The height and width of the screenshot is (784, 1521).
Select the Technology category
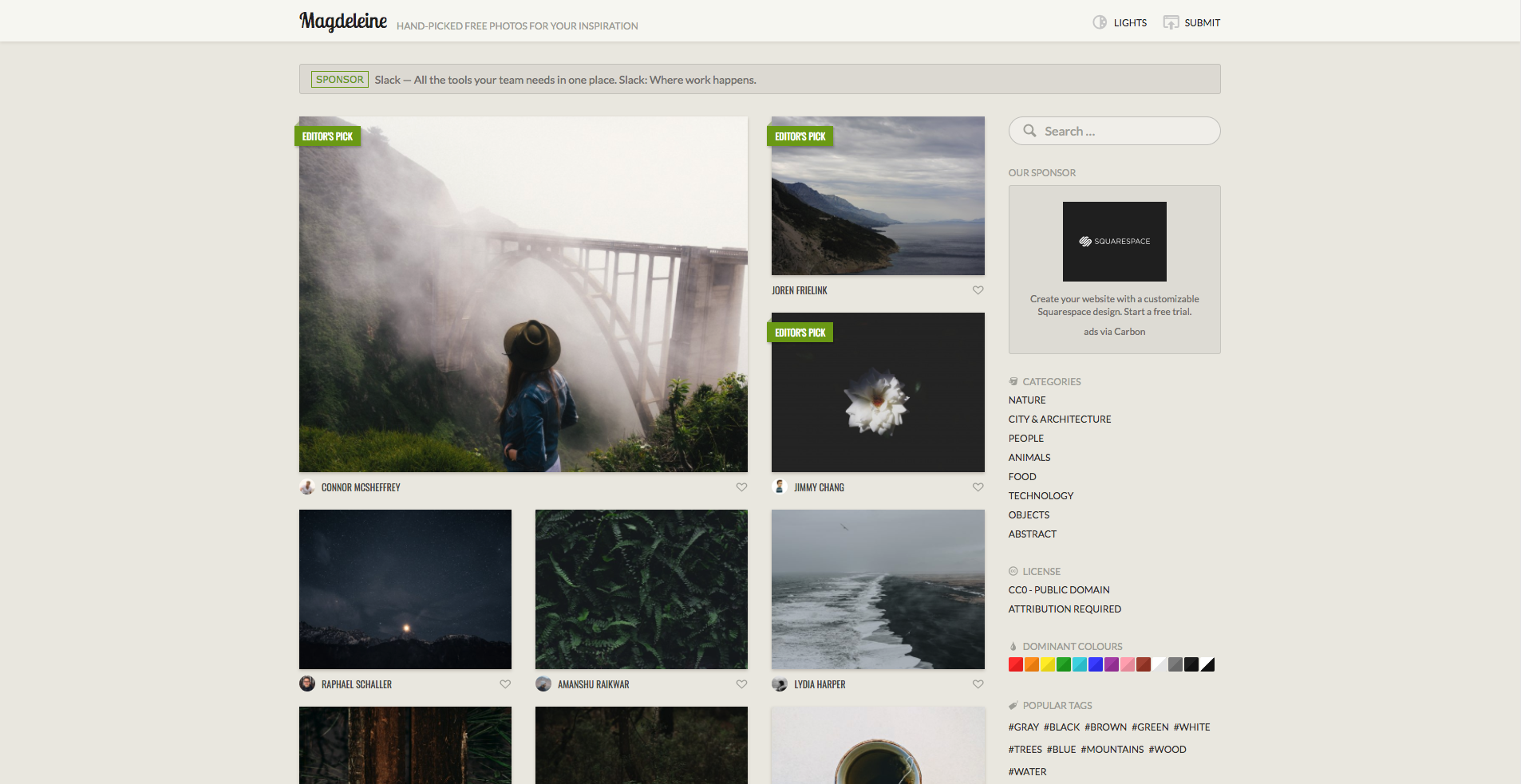[x=1041, y=496]
